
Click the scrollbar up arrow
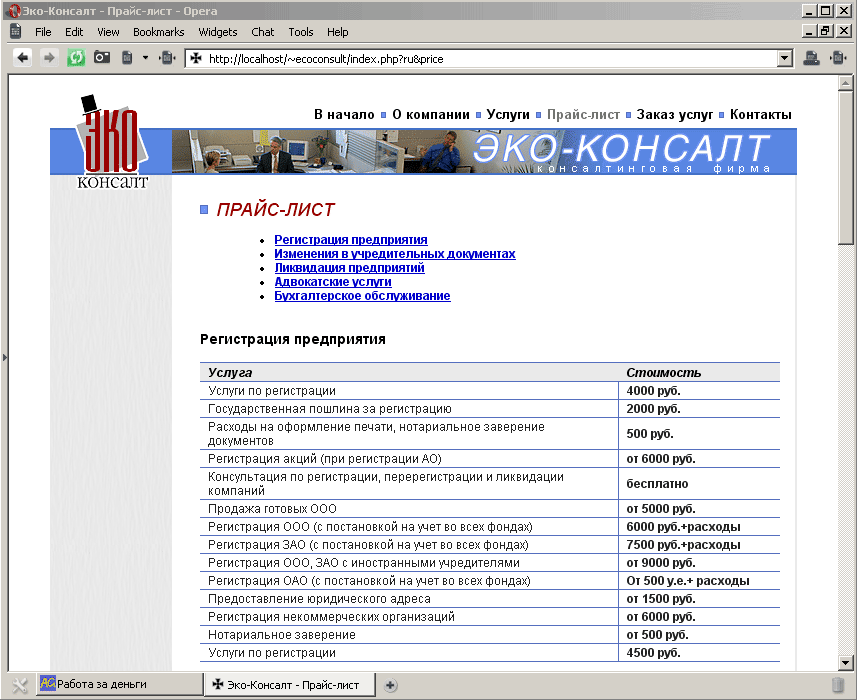[845, 83]
